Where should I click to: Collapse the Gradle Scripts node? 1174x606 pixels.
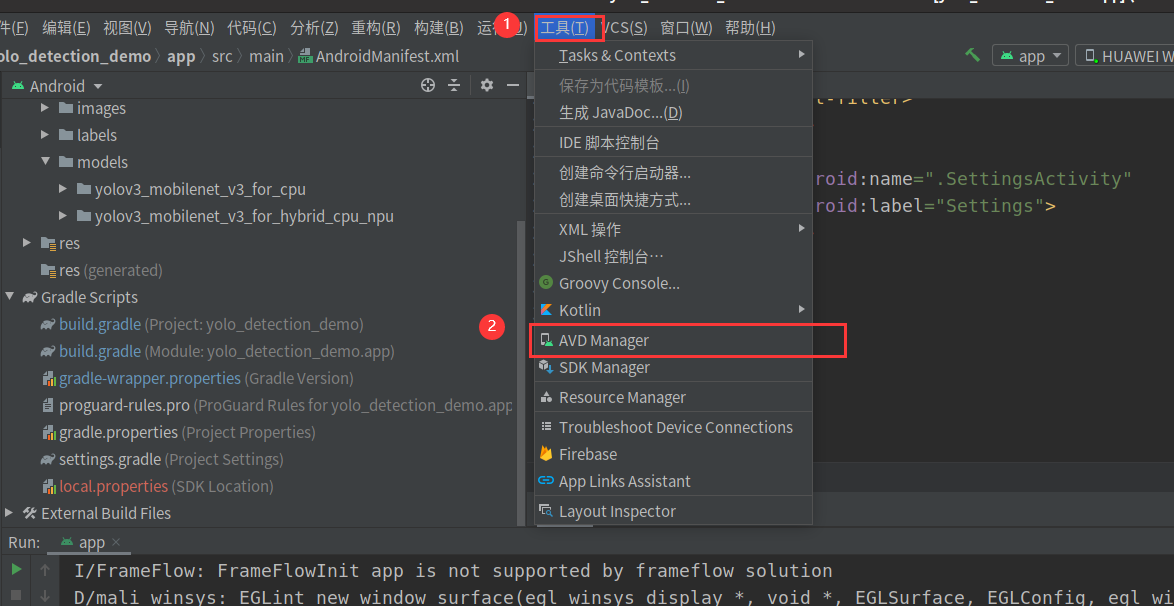tap(10, 297)
